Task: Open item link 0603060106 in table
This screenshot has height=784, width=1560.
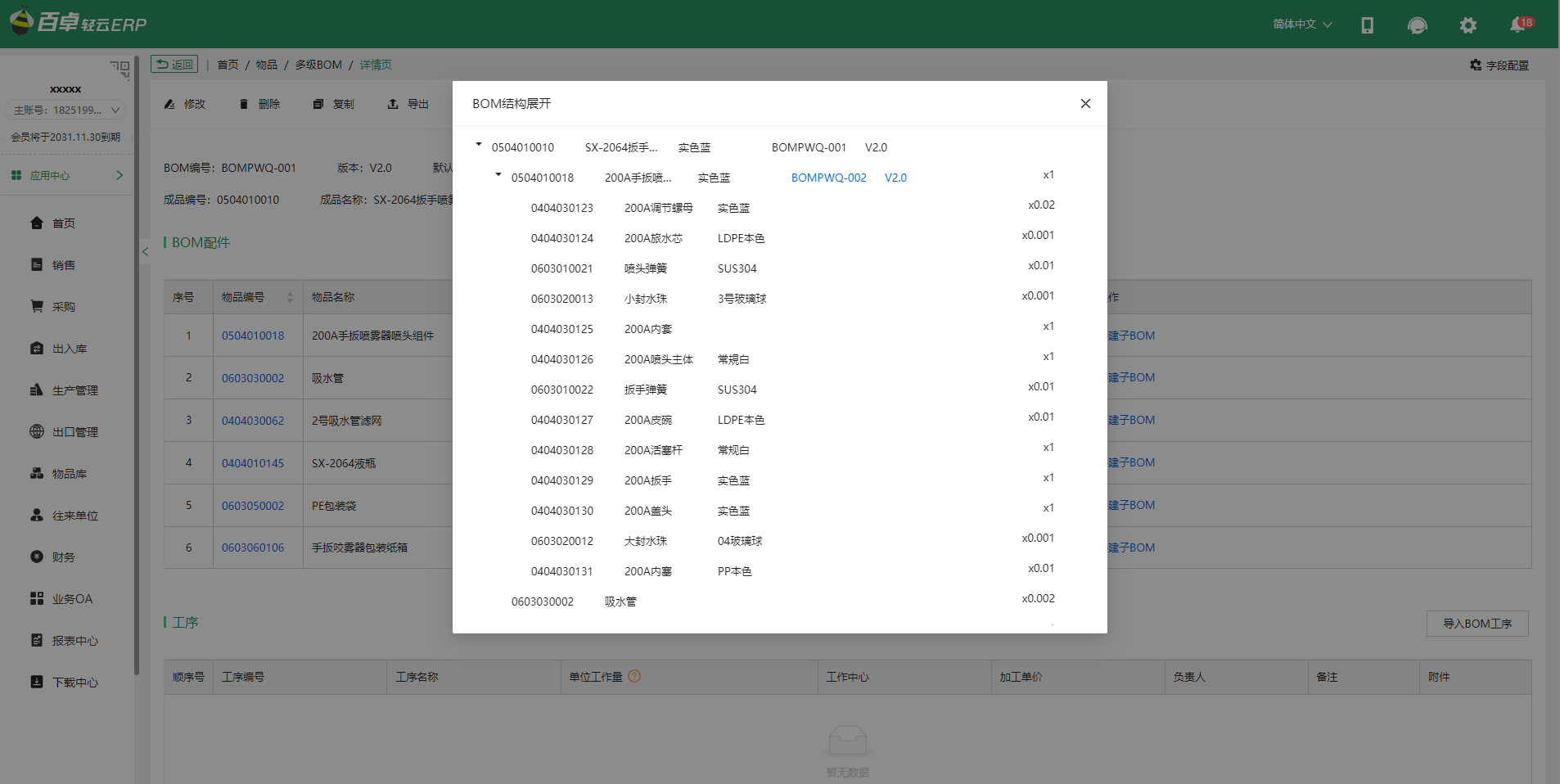Action: click(x=253, y=547)
